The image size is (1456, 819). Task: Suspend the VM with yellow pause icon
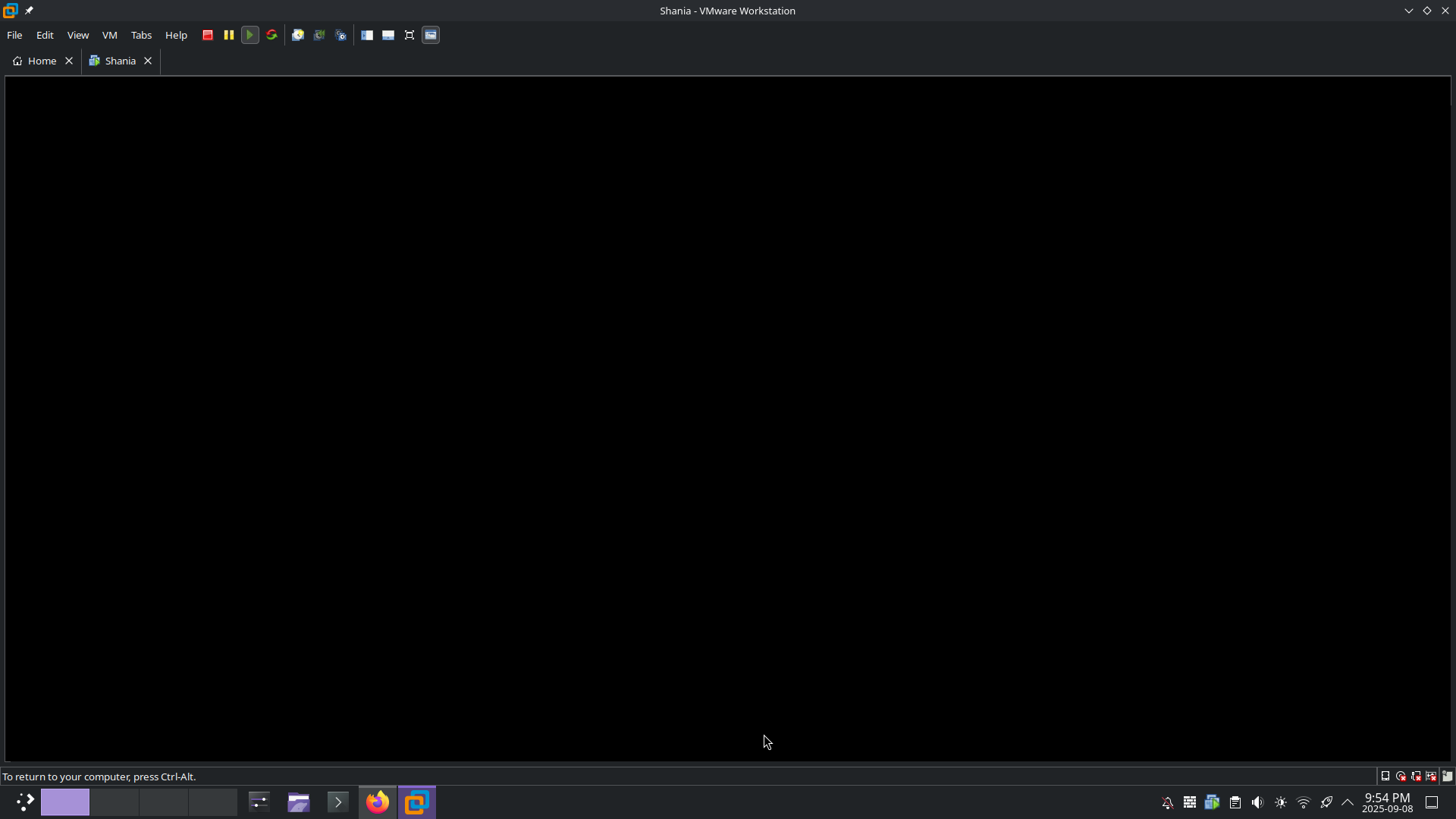[229, 36]
